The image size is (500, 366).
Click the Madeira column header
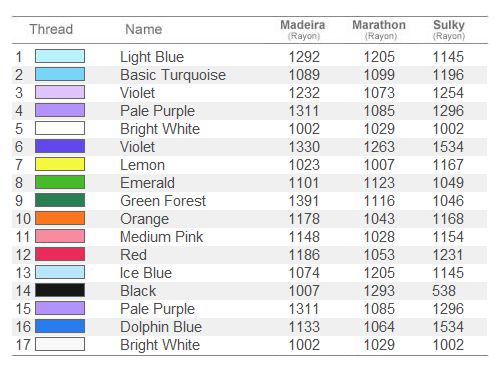[303, 29]
